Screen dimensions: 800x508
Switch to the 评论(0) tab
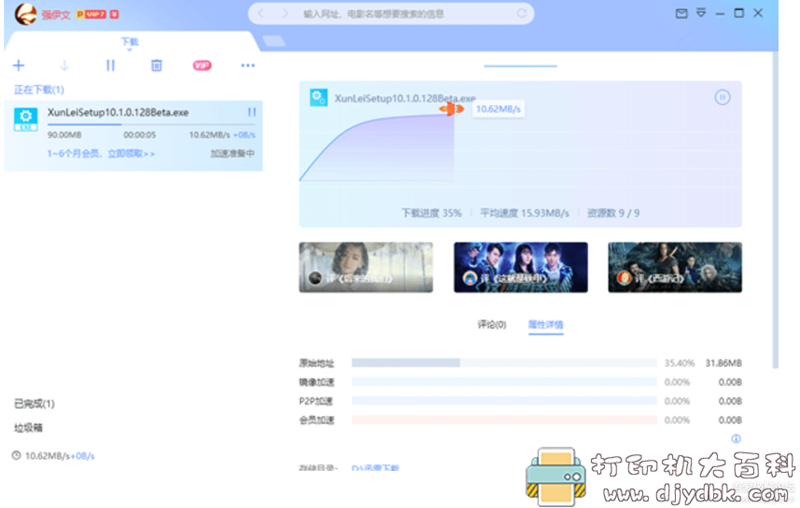tap(492, 324)
